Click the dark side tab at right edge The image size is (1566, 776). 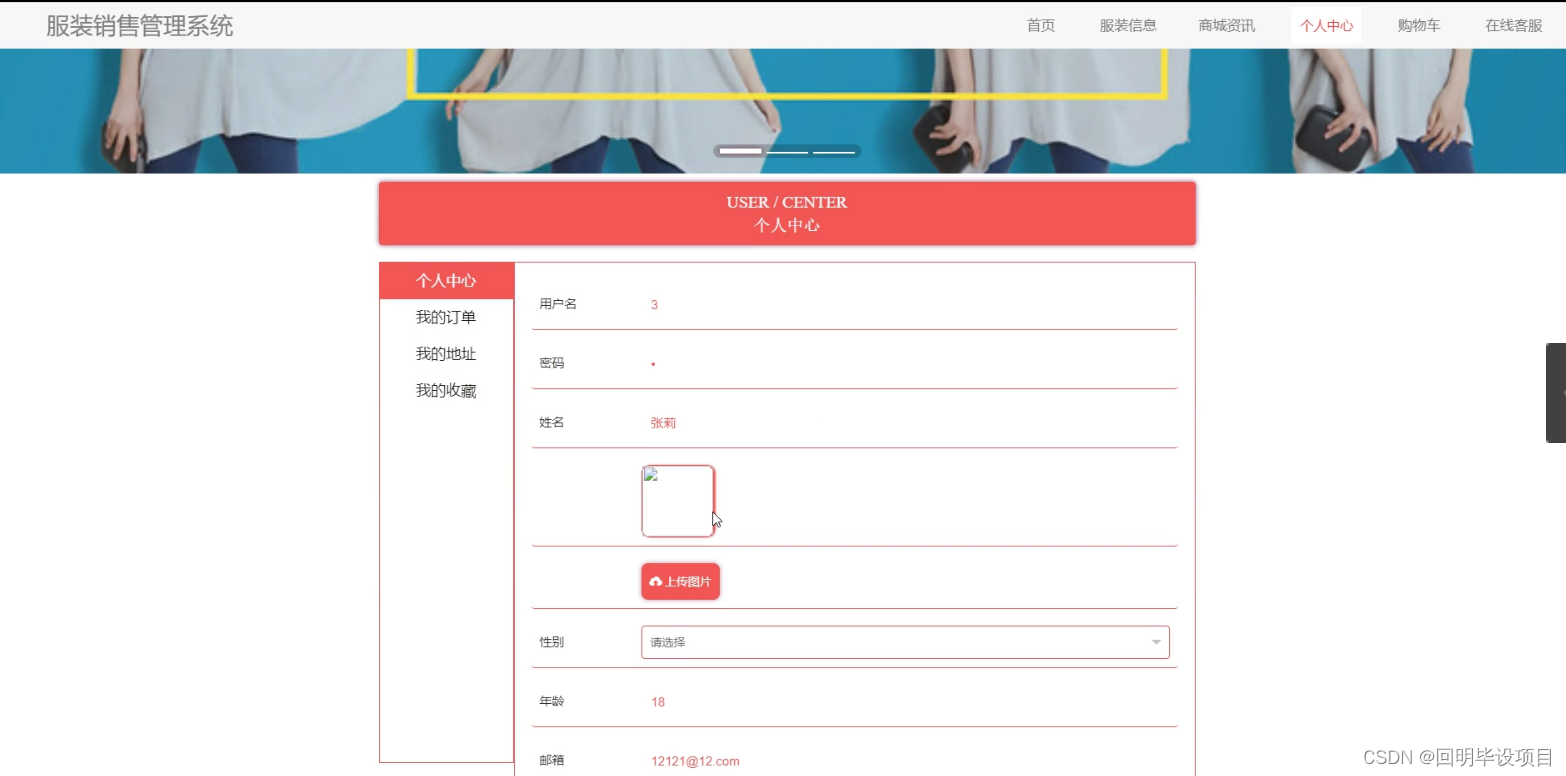(1556, 393)
